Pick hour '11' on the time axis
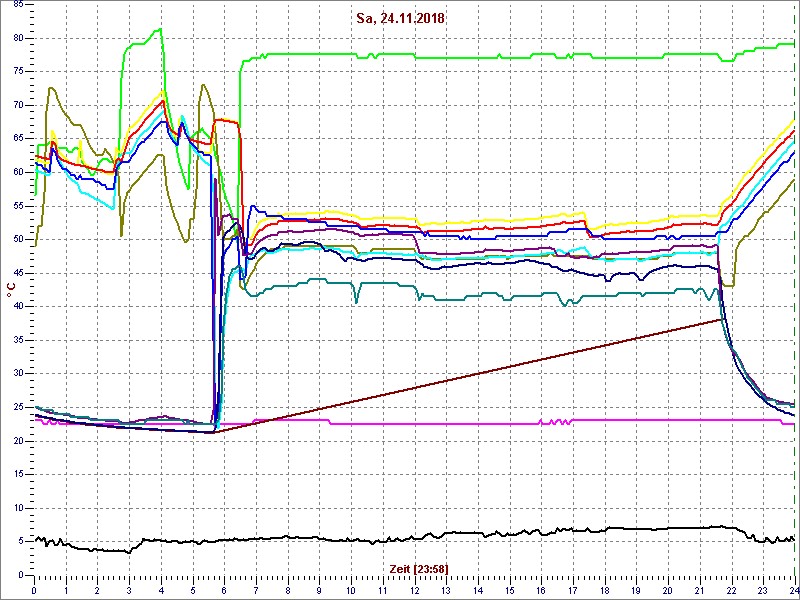 click(383, 590)
